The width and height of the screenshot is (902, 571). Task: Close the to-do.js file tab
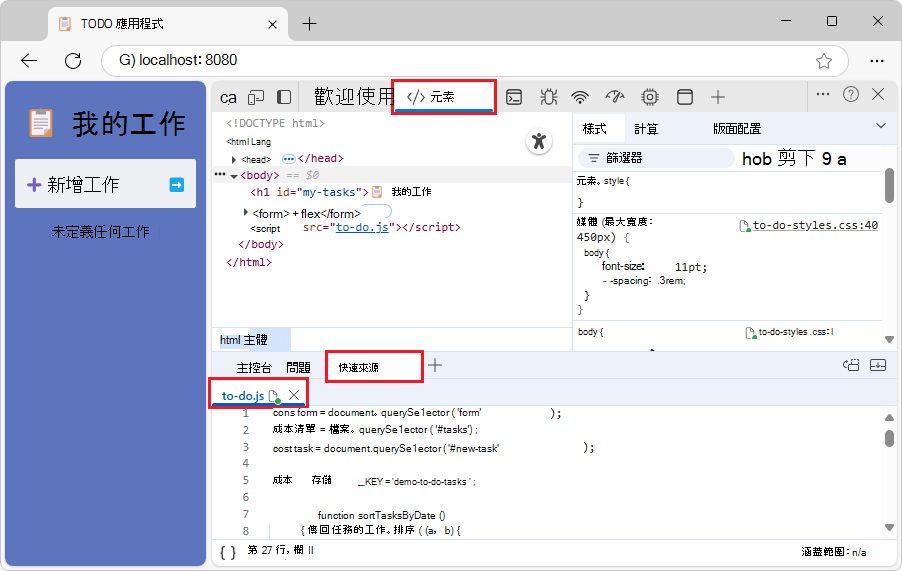[x=294, y=394]
